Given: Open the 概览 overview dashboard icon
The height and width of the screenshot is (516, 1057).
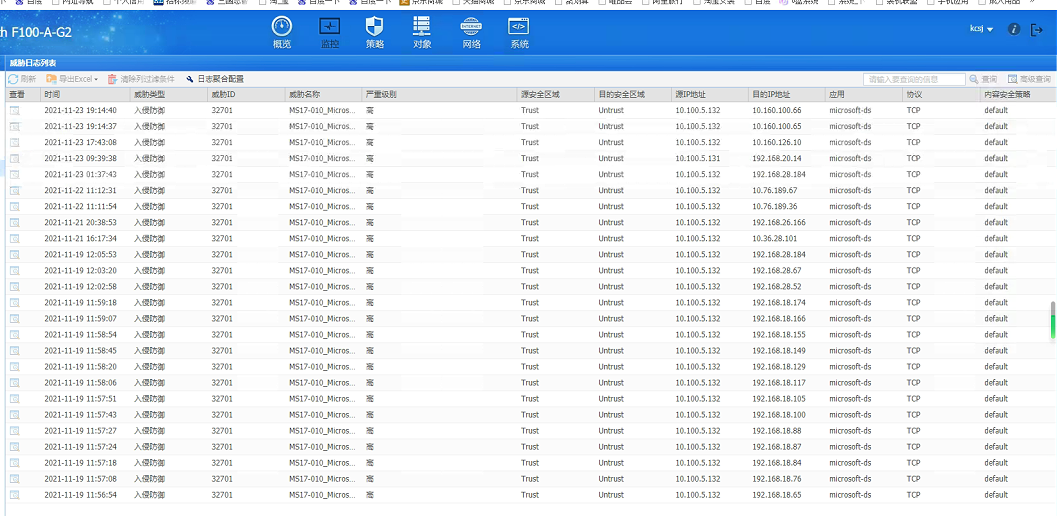Looking at the screenshot, I should (282, 28).
